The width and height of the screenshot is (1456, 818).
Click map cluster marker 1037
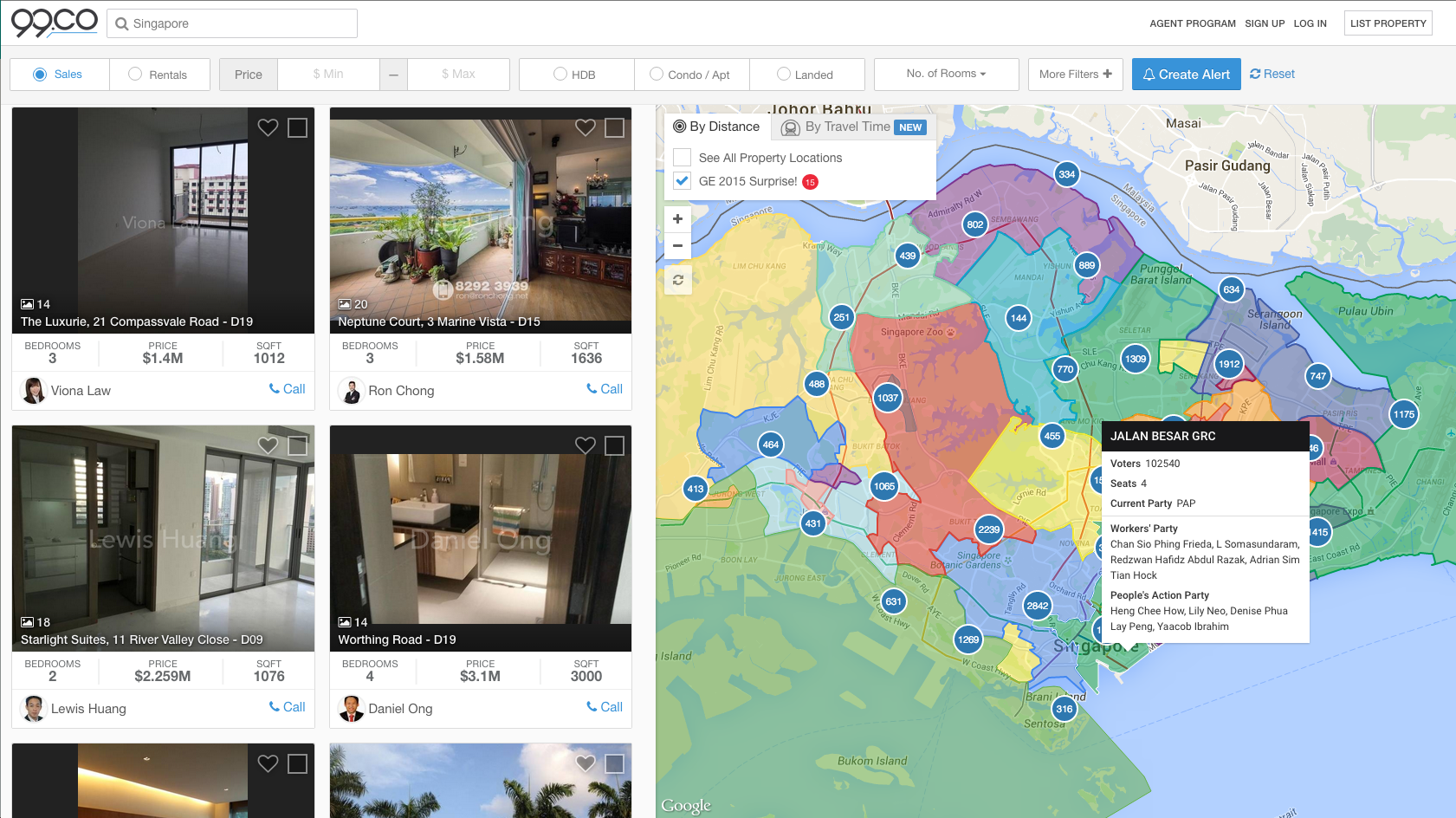click(x=888, y=398)
